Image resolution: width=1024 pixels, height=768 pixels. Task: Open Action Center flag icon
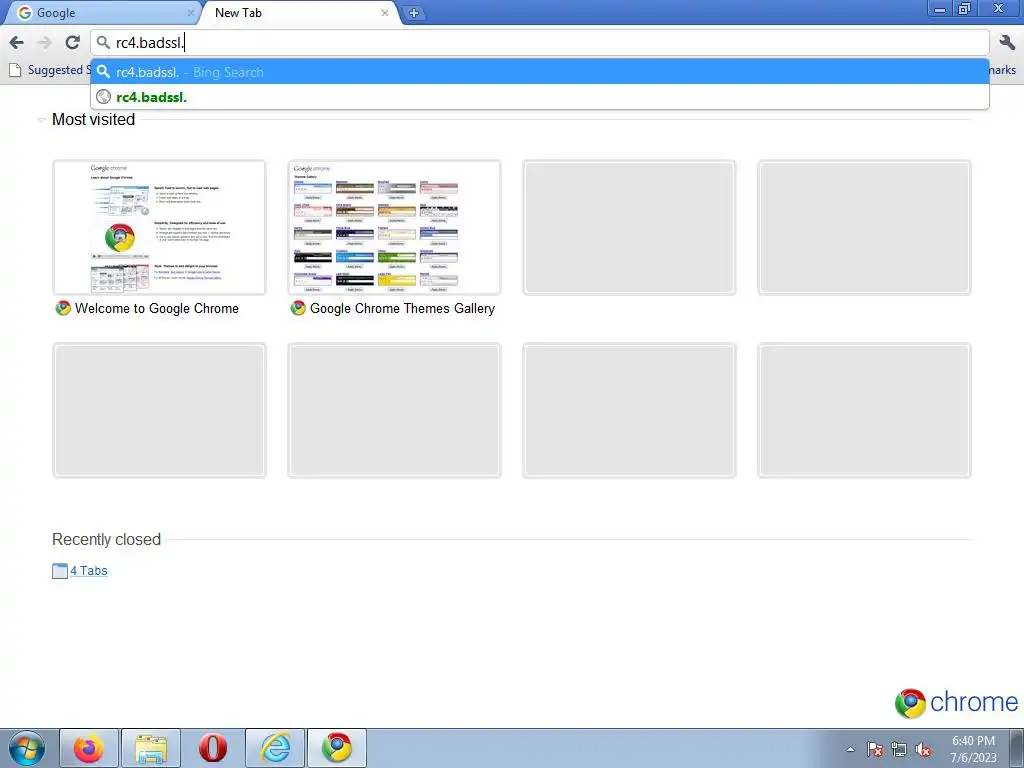pos(875,749)
